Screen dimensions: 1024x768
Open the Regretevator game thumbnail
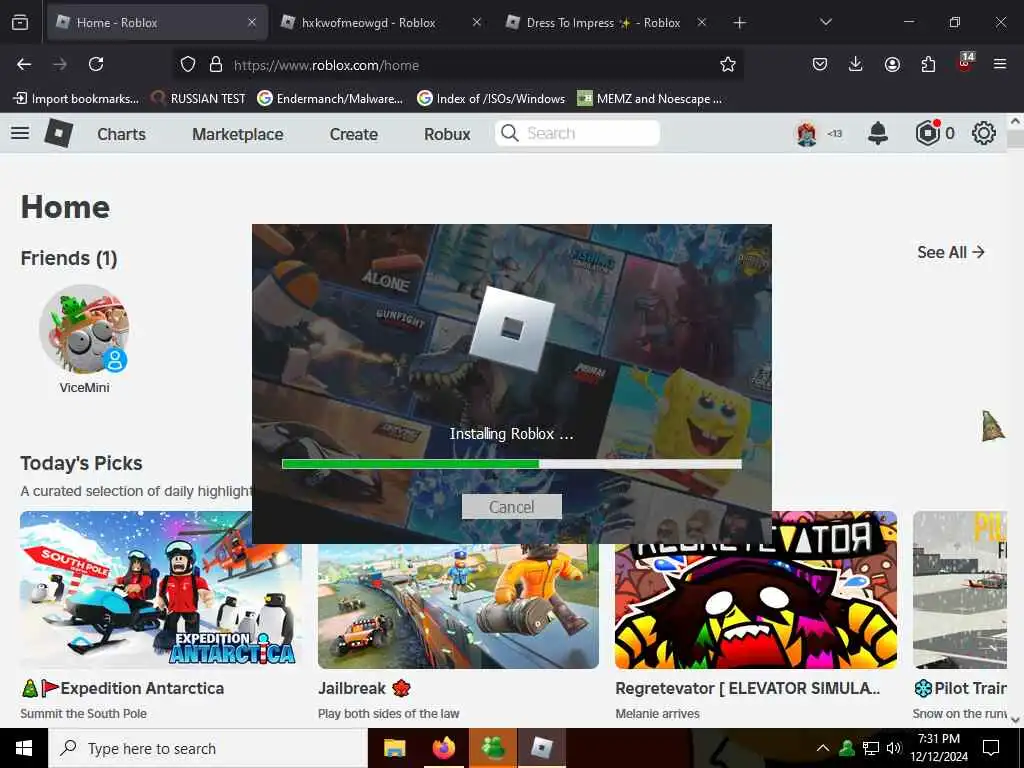pos(756,590)
